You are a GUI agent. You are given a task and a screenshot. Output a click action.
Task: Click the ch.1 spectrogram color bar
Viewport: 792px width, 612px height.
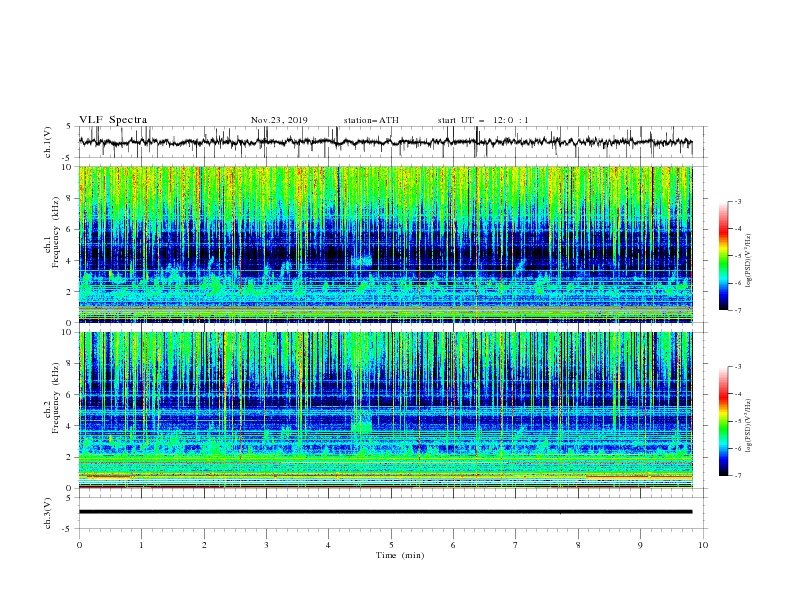[723, 256]
